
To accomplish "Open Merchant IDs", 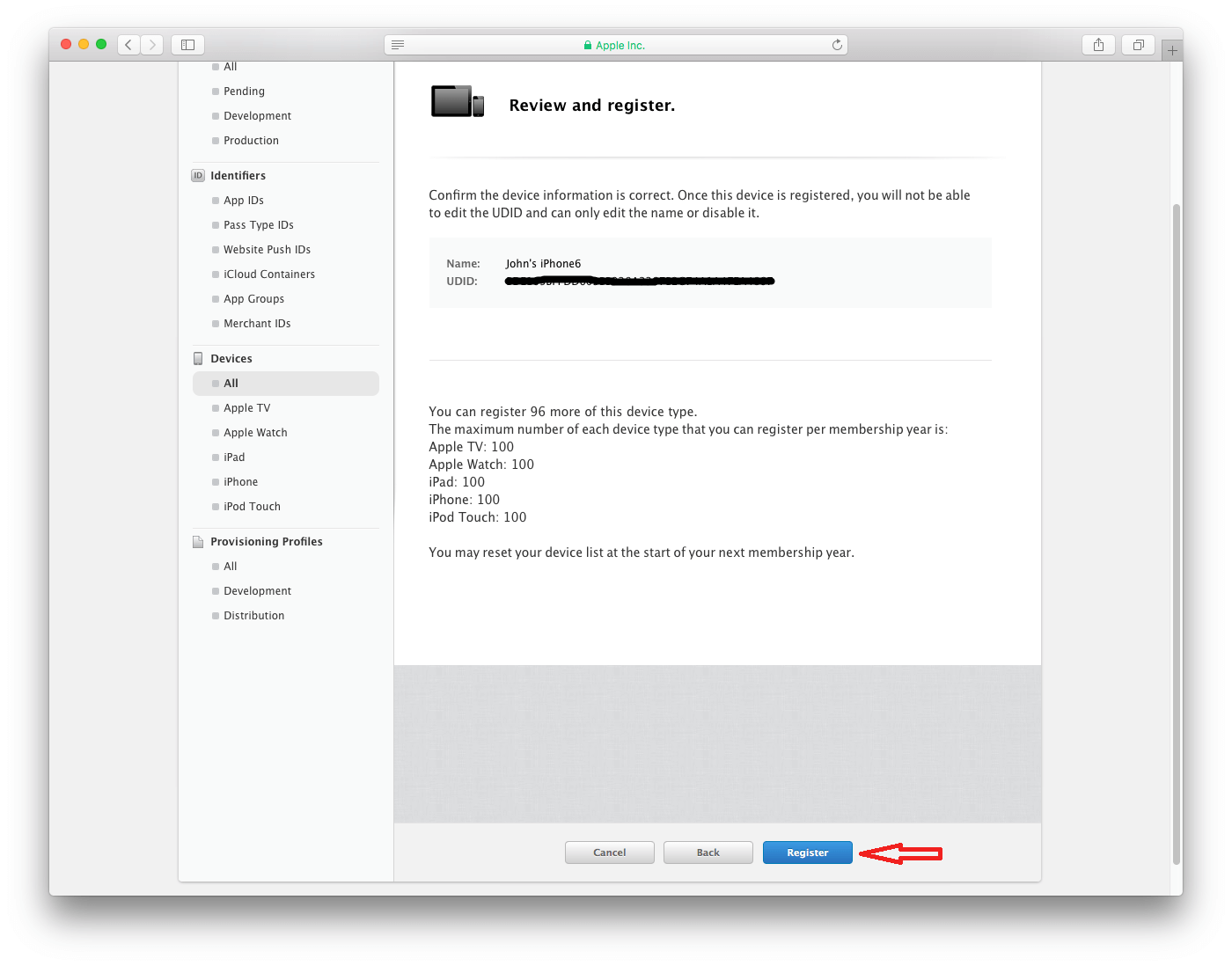I will (x=257, y=324).
